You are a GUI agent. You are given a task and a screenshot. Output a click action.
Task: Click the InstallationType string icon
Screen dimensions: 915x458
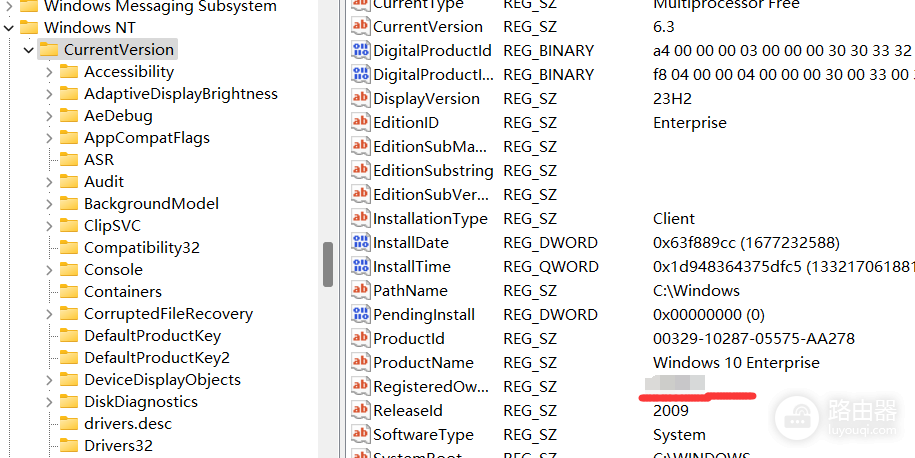(360, 218)
